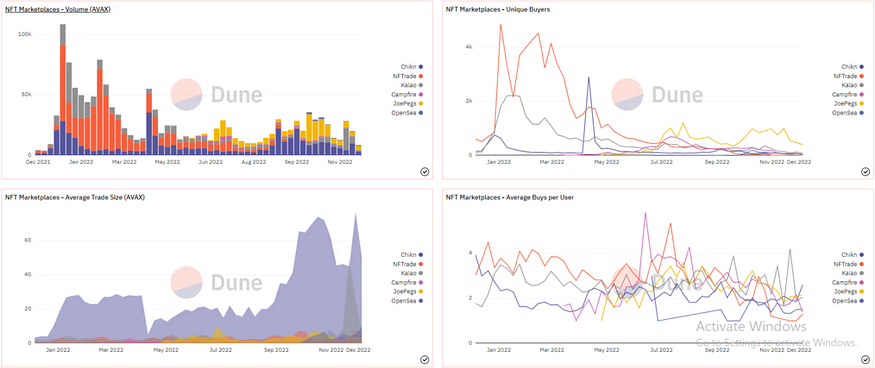The image size is (875, 368).
Task: Toggle Chikn in Average Buys per User legend
Action: (x=853, y=254)
